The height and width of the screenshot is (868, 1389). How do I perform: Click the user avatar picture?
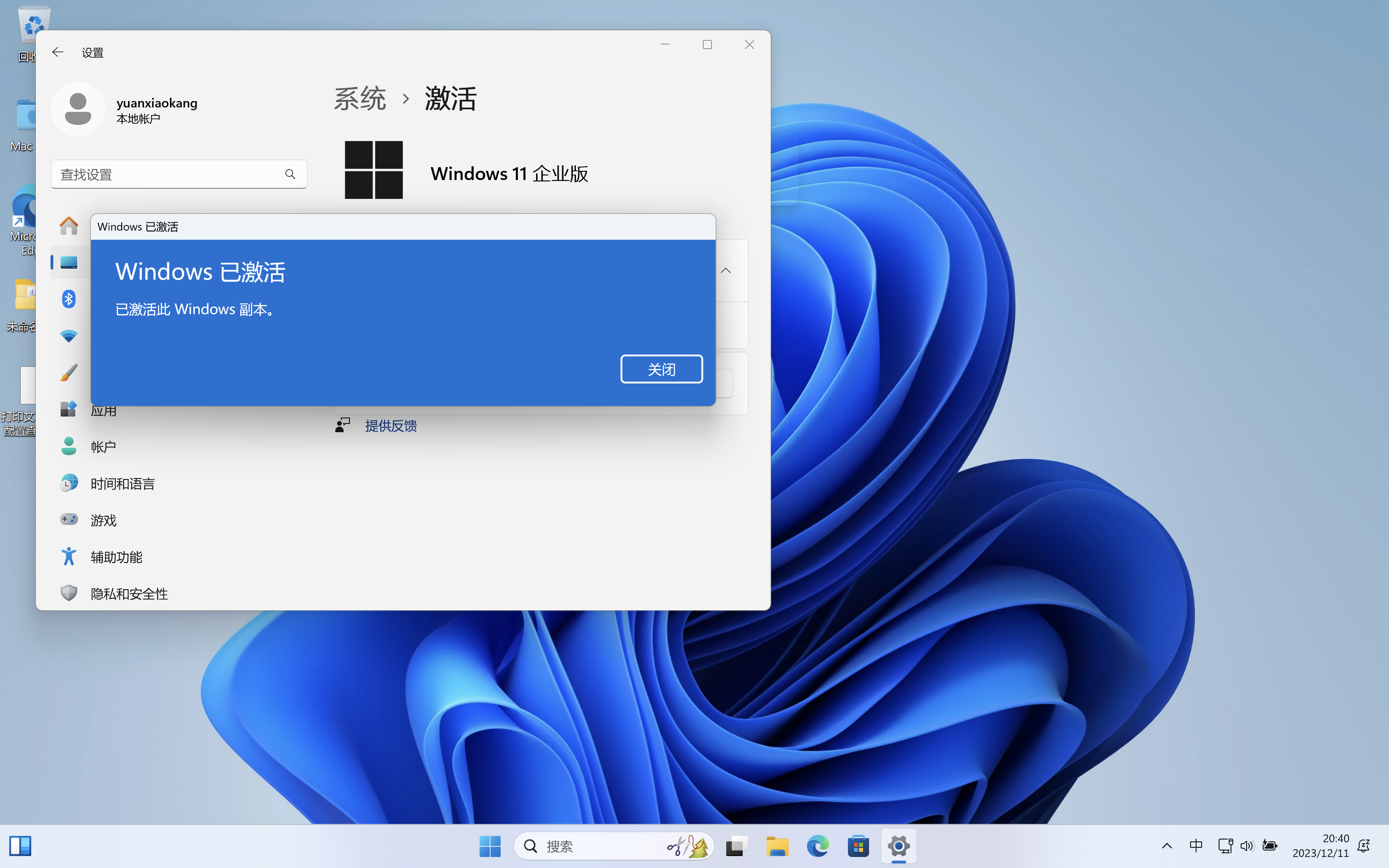coord(78,109)
